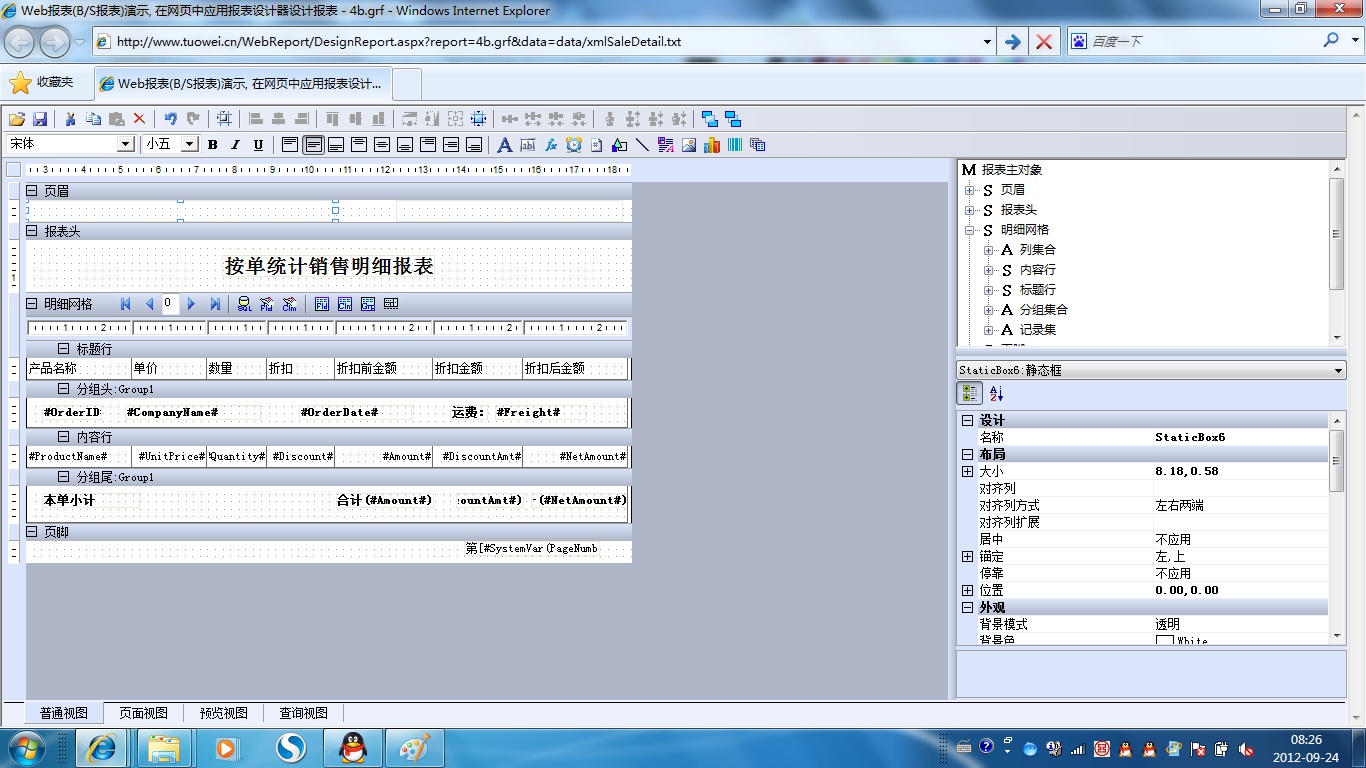
Task: Click the 收藏夹 favorites button
Action: 43,82
